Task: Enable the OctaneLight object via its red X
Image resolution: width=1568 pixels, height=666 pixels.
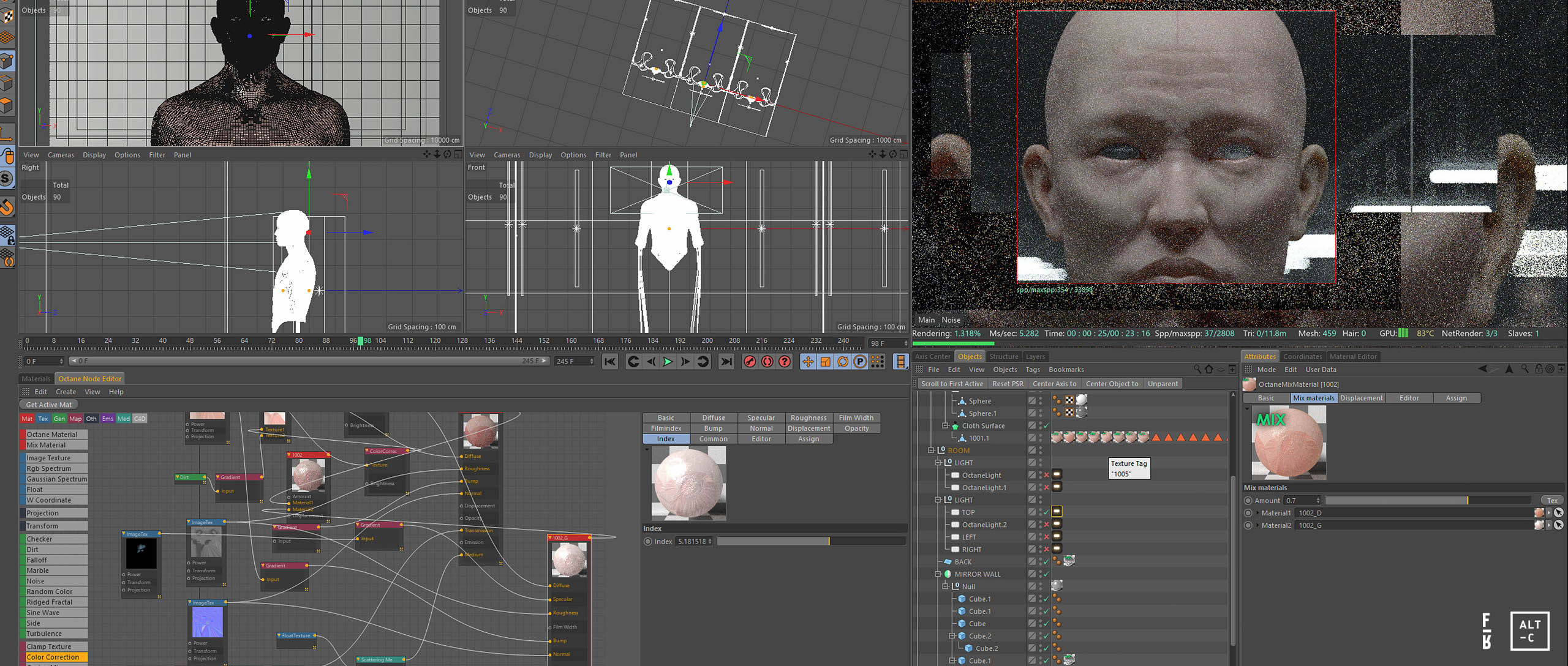Action: click(x=1046, y=475)
